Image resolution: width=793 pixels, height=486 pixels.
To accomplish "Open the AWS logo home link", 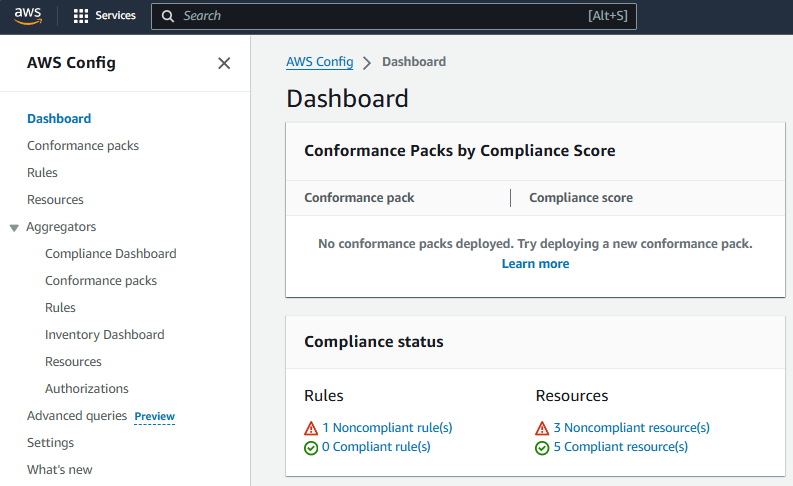I will point(28,16).
